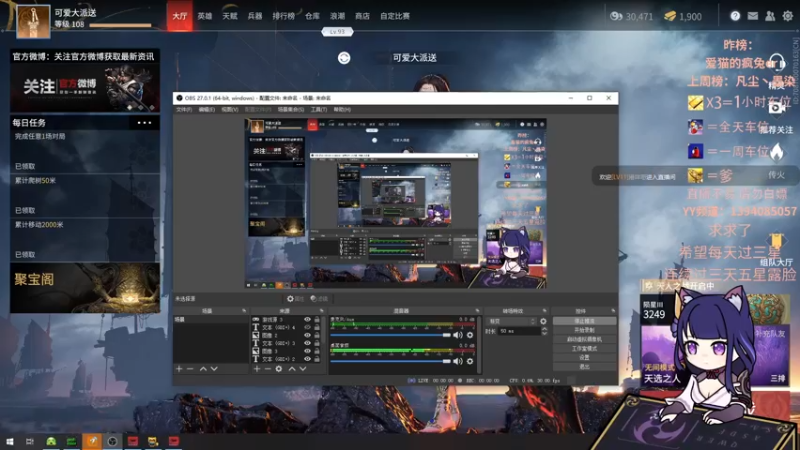The image size is (800, 450).
Task: Open game mail envelope icon
Action: coord(753,16)
